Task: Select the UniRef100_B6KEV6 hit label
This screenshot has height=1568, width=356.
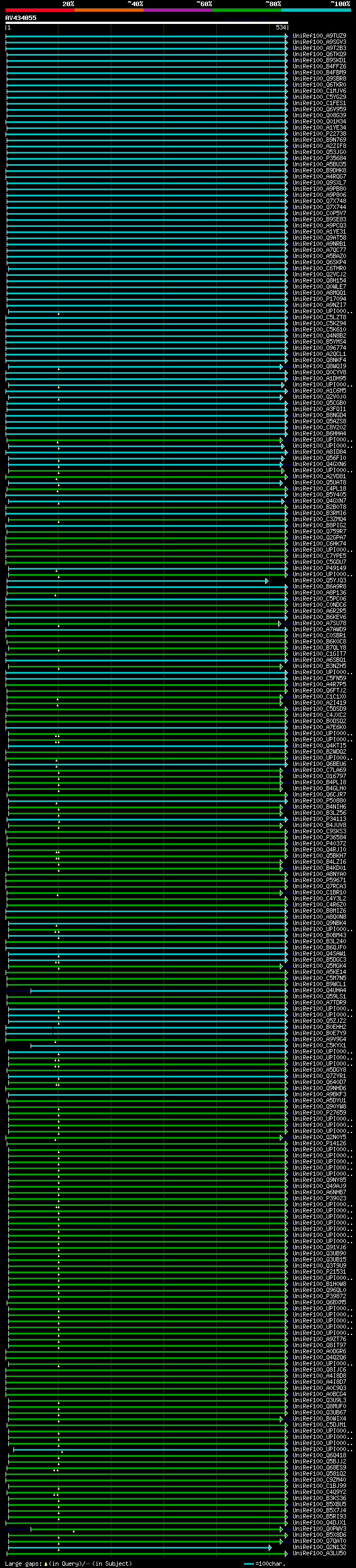Action: (x=319, y=617)
